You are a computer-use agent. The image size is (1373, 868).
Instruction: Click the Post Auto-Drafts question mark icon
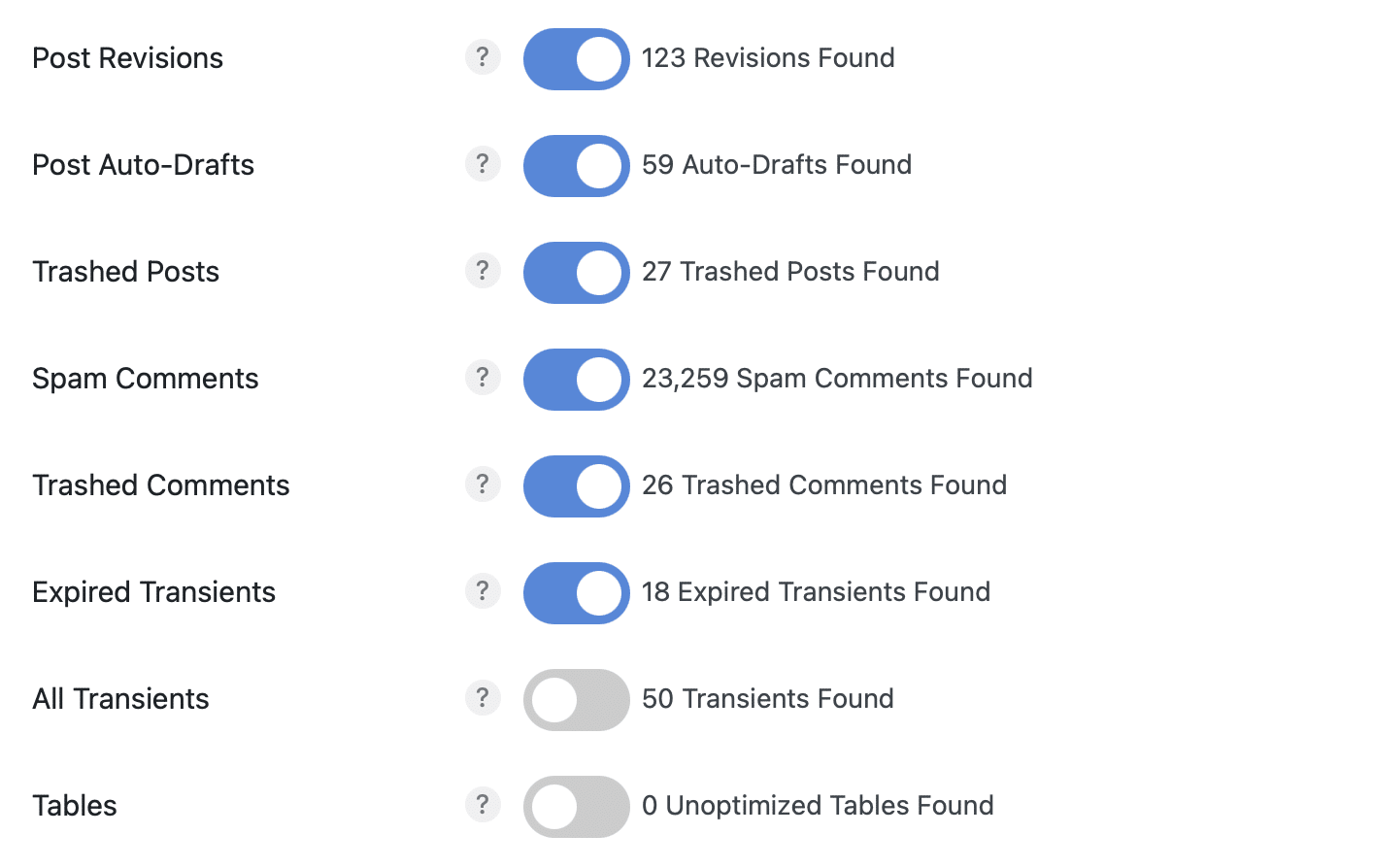(x=483, y=164)
